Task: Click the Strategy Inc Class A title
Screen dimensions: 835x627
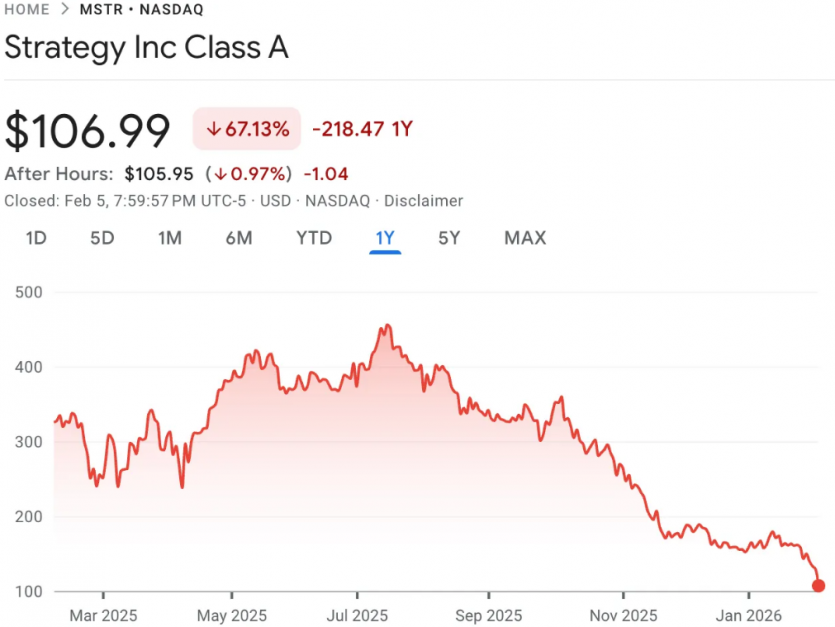Action: [147, 48]
